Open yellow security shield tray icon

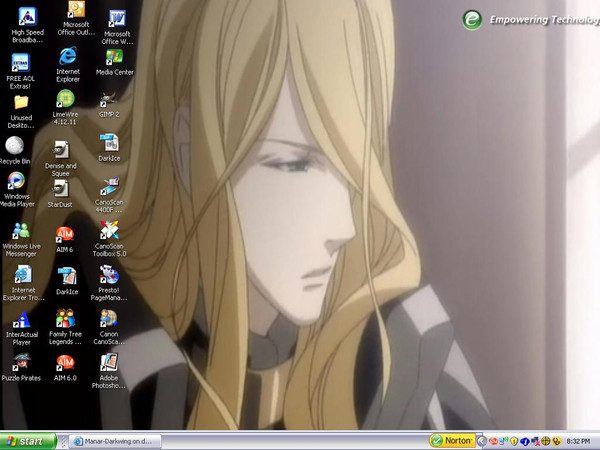(514, 441)
